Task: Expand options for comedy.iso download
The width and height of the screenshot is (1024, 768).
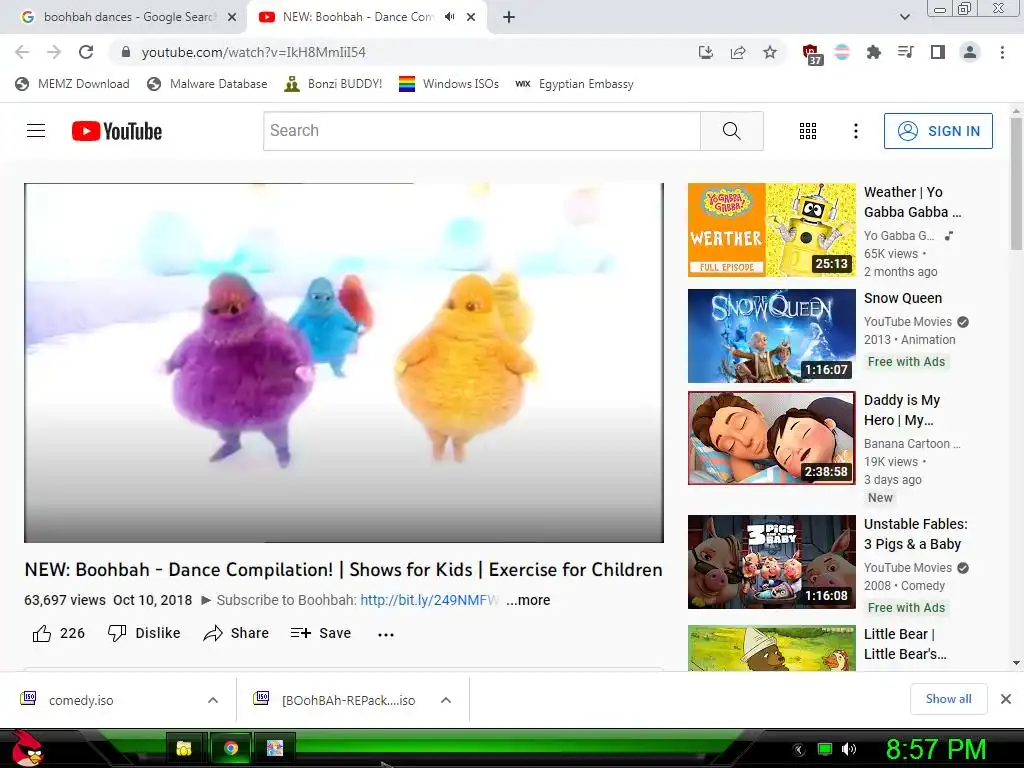Action: (x=213, y=700)
